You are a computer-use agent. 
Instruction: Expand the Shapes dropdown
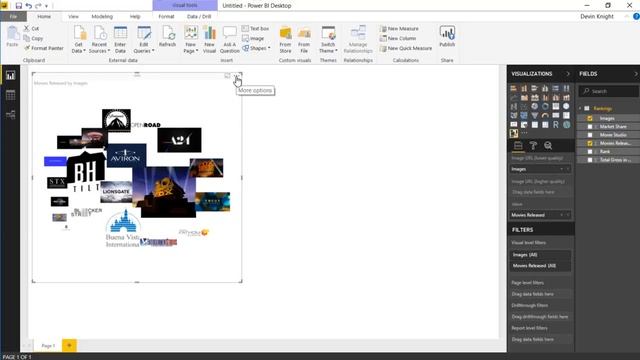256,48
